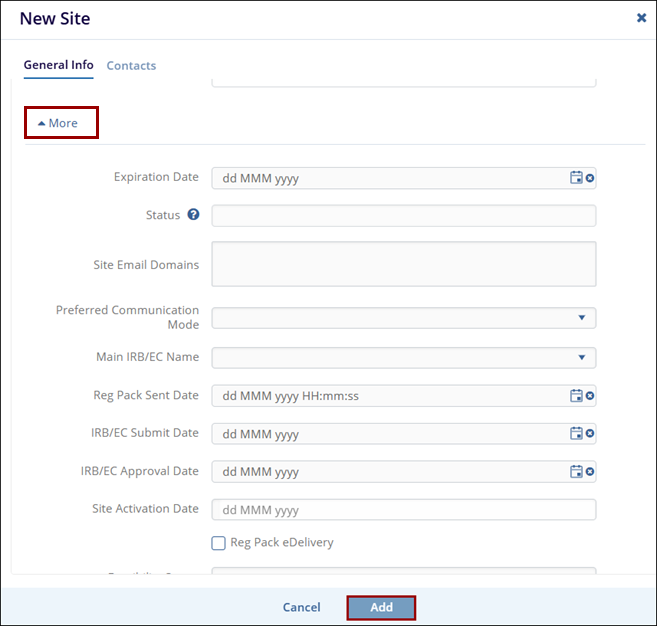The width and height of the screenshot is (657, 626).
Task: Select the General Info tab
Action: (x=58, y=65)
